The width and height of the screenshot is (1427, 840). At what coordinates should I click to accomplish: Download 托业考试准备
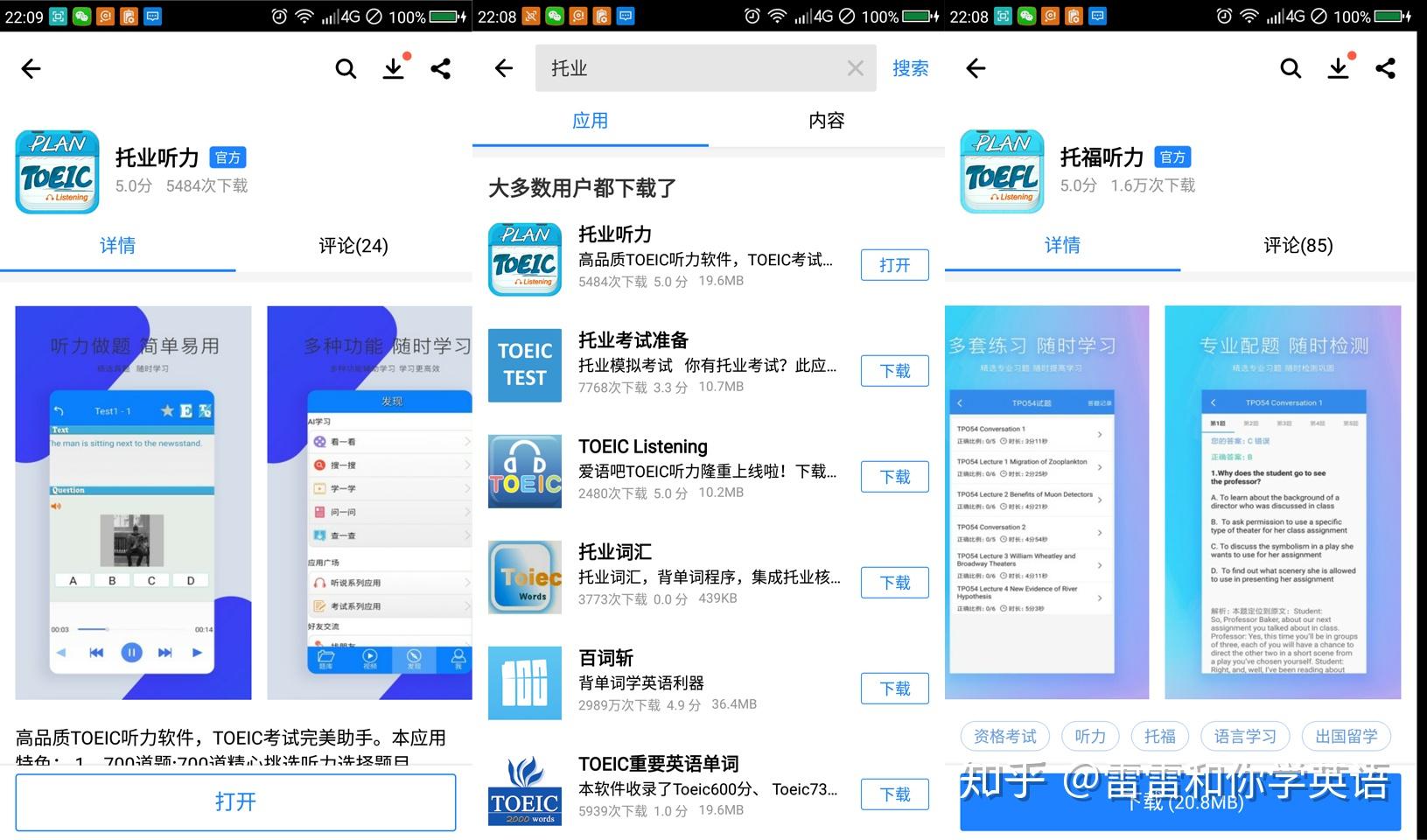point(894,371)
